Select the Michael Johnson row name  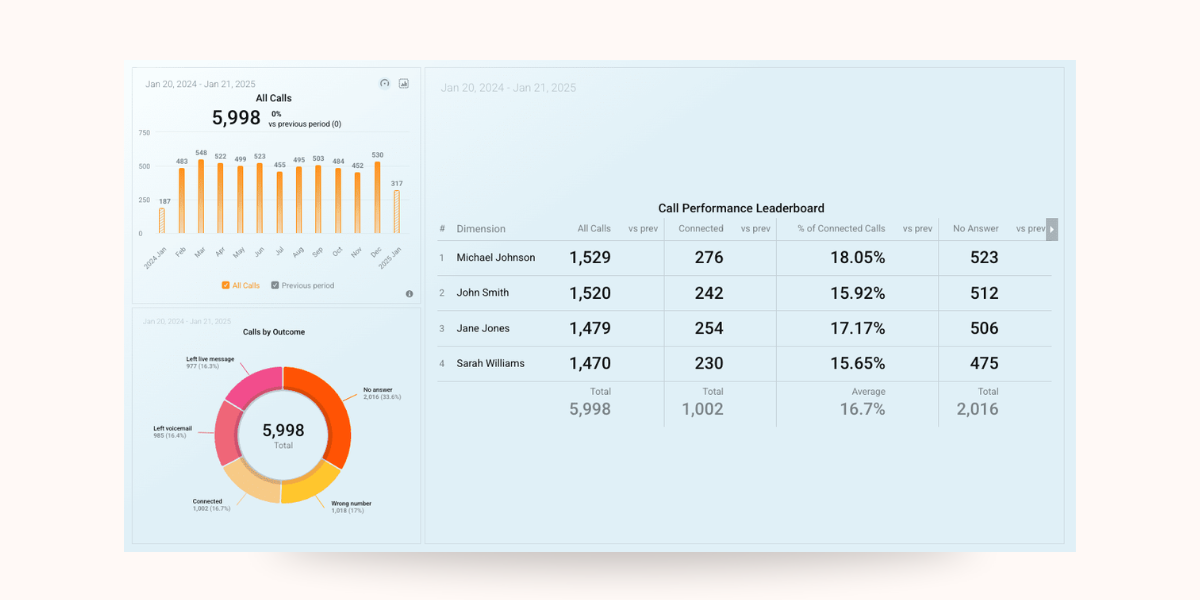pos(496,258)
